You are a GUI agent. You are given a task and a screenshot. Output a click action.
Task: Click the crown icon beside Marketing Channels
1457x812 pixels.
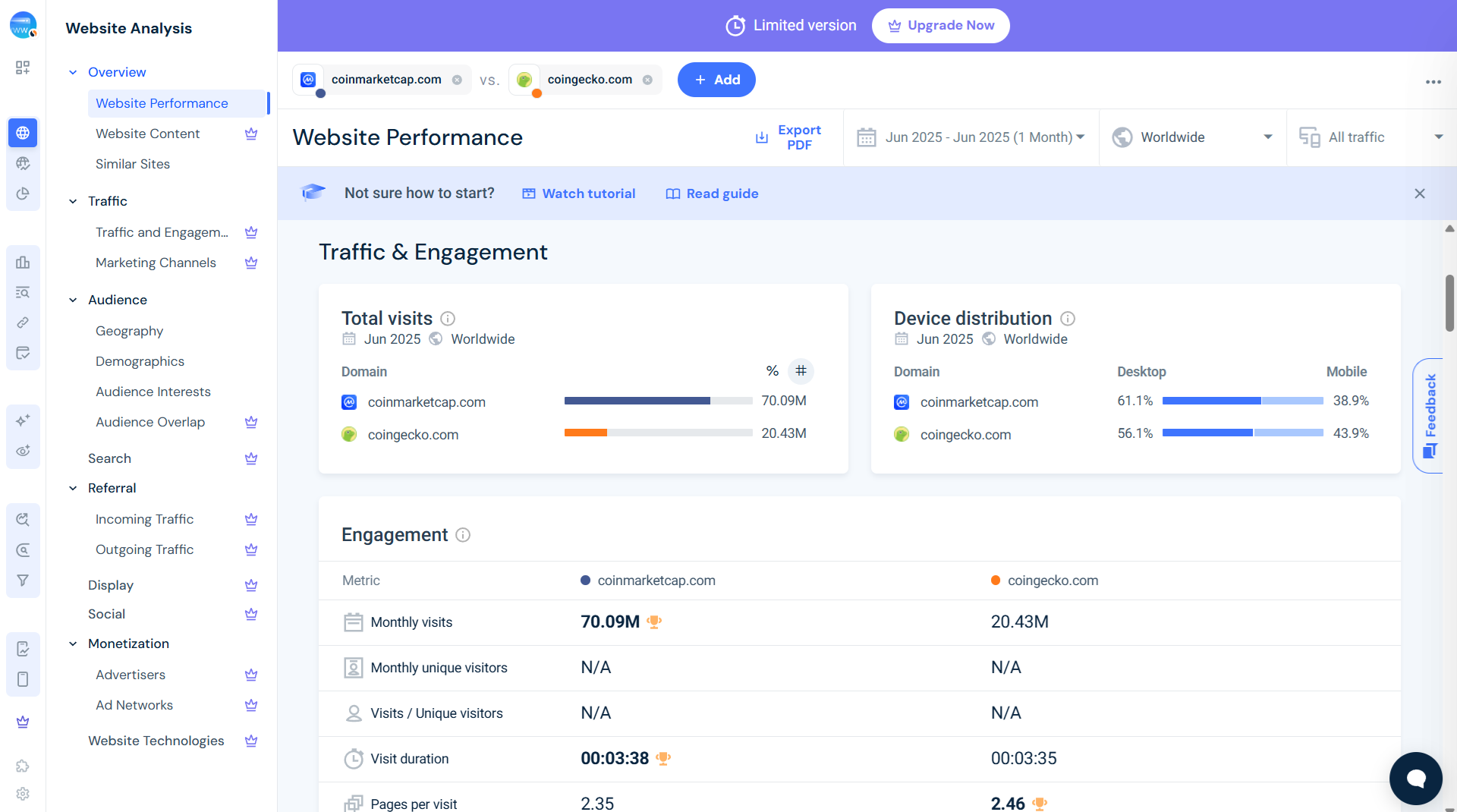251,263
